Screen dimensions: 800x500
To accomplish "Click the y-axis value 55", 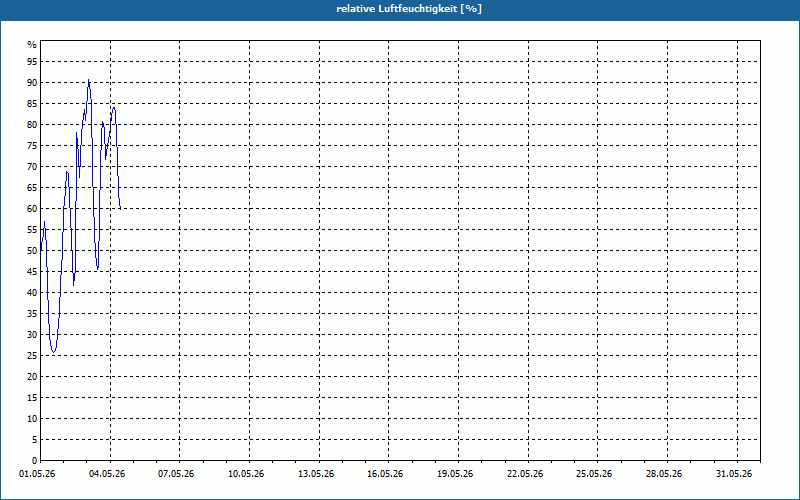I will [32, 230].
